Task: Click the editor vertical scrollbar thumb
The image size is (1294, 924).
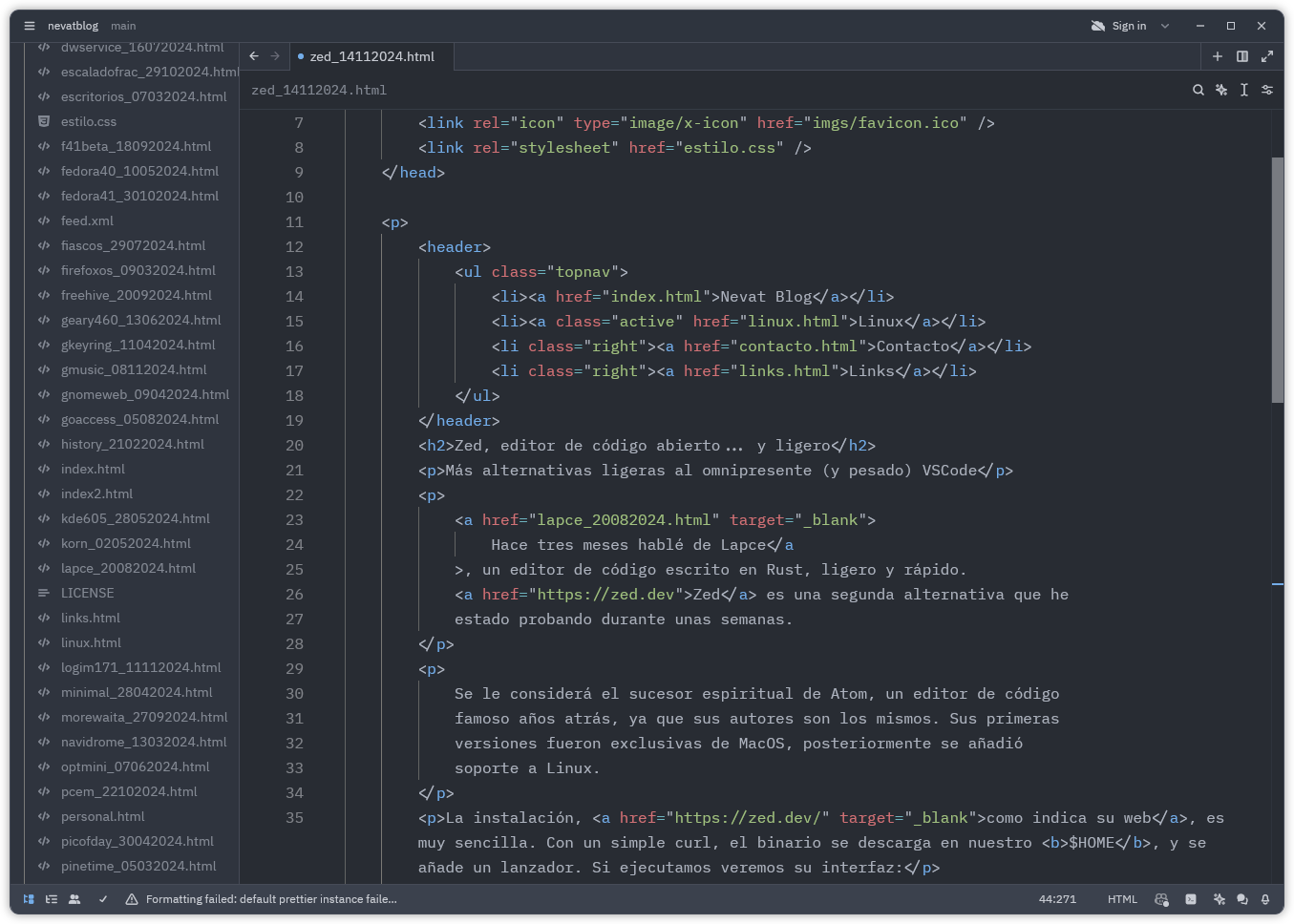Action: (1278, 280)
